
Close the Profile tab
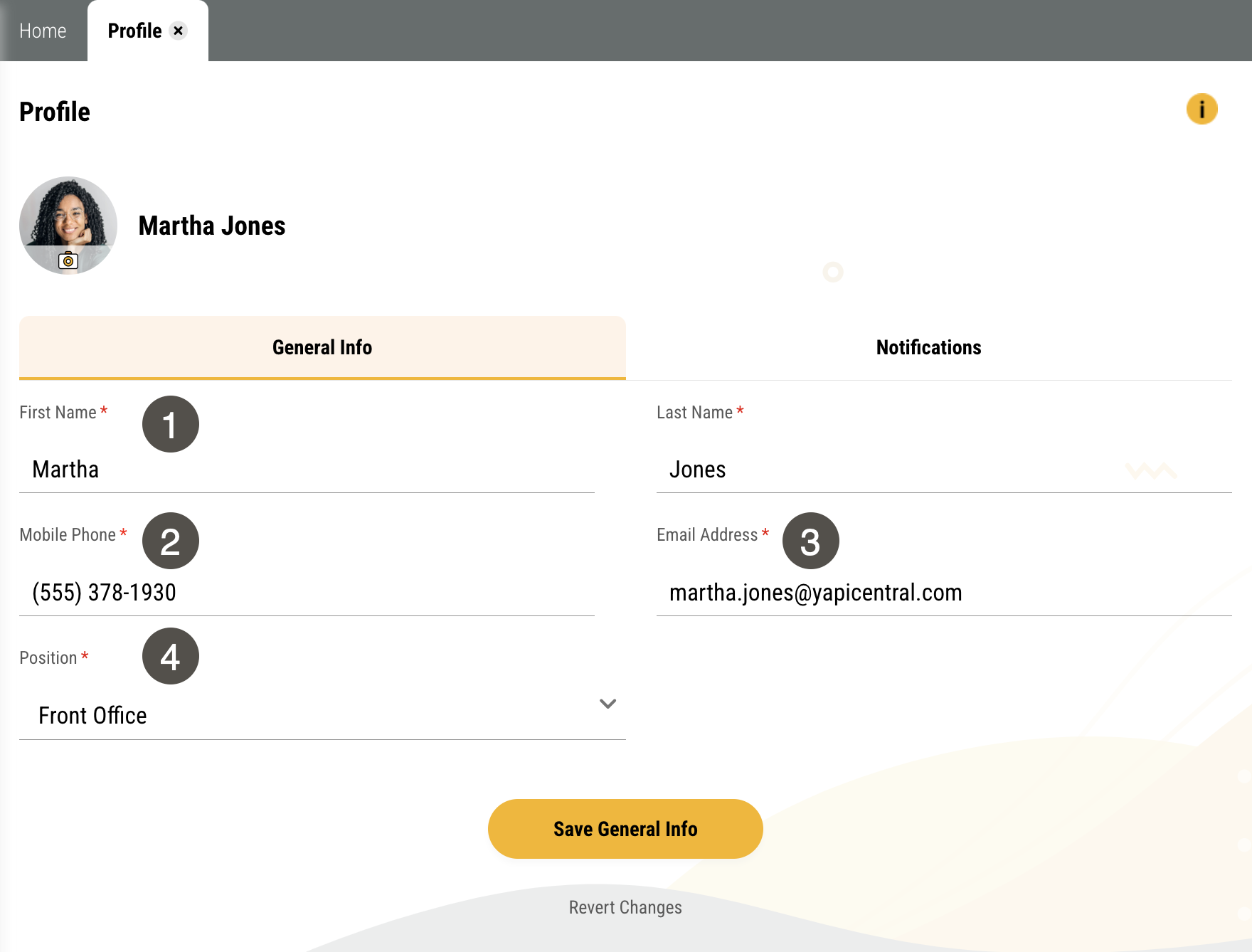179,31
